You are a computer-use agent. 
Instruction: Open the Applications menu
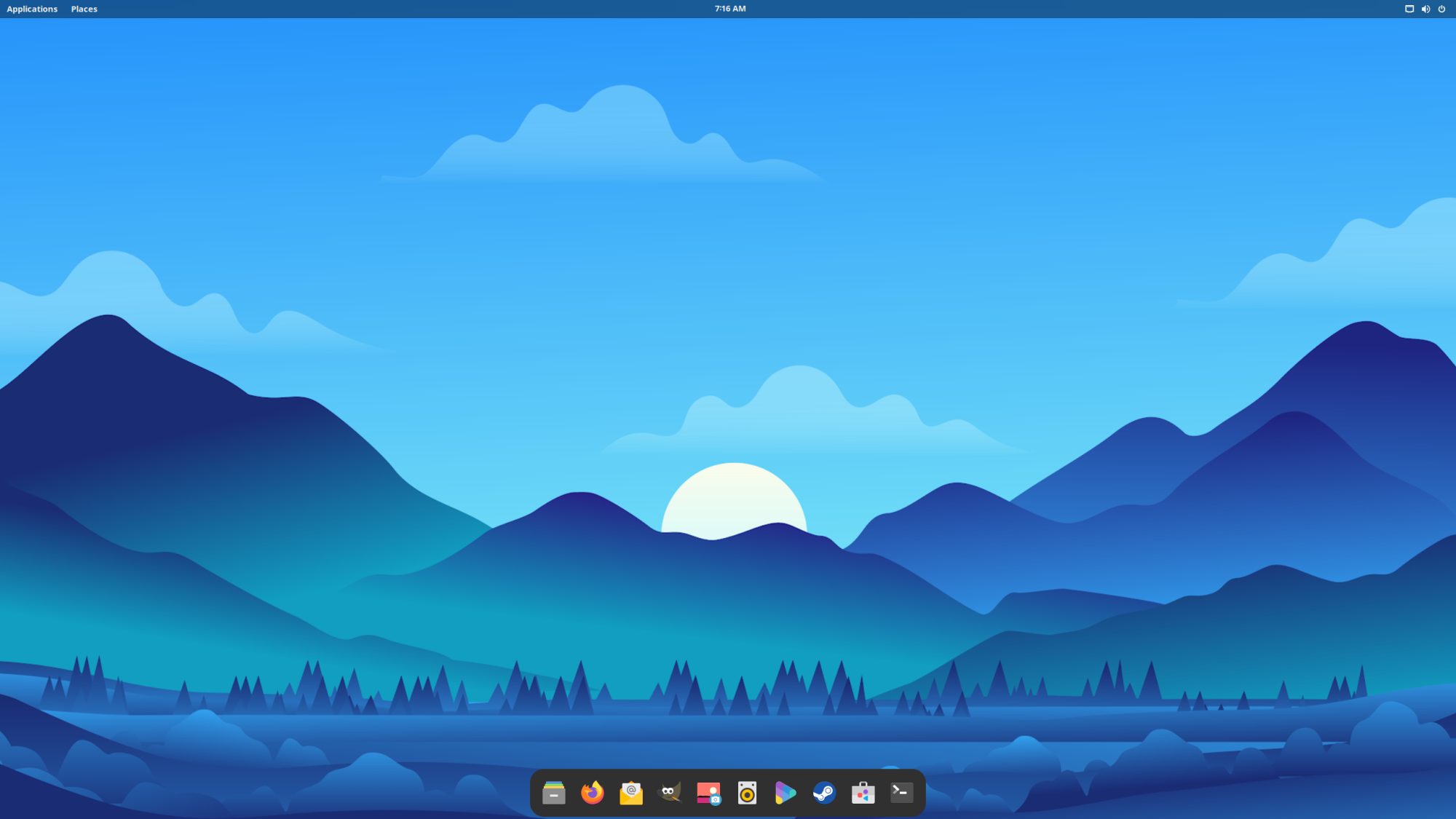(32, 9)
